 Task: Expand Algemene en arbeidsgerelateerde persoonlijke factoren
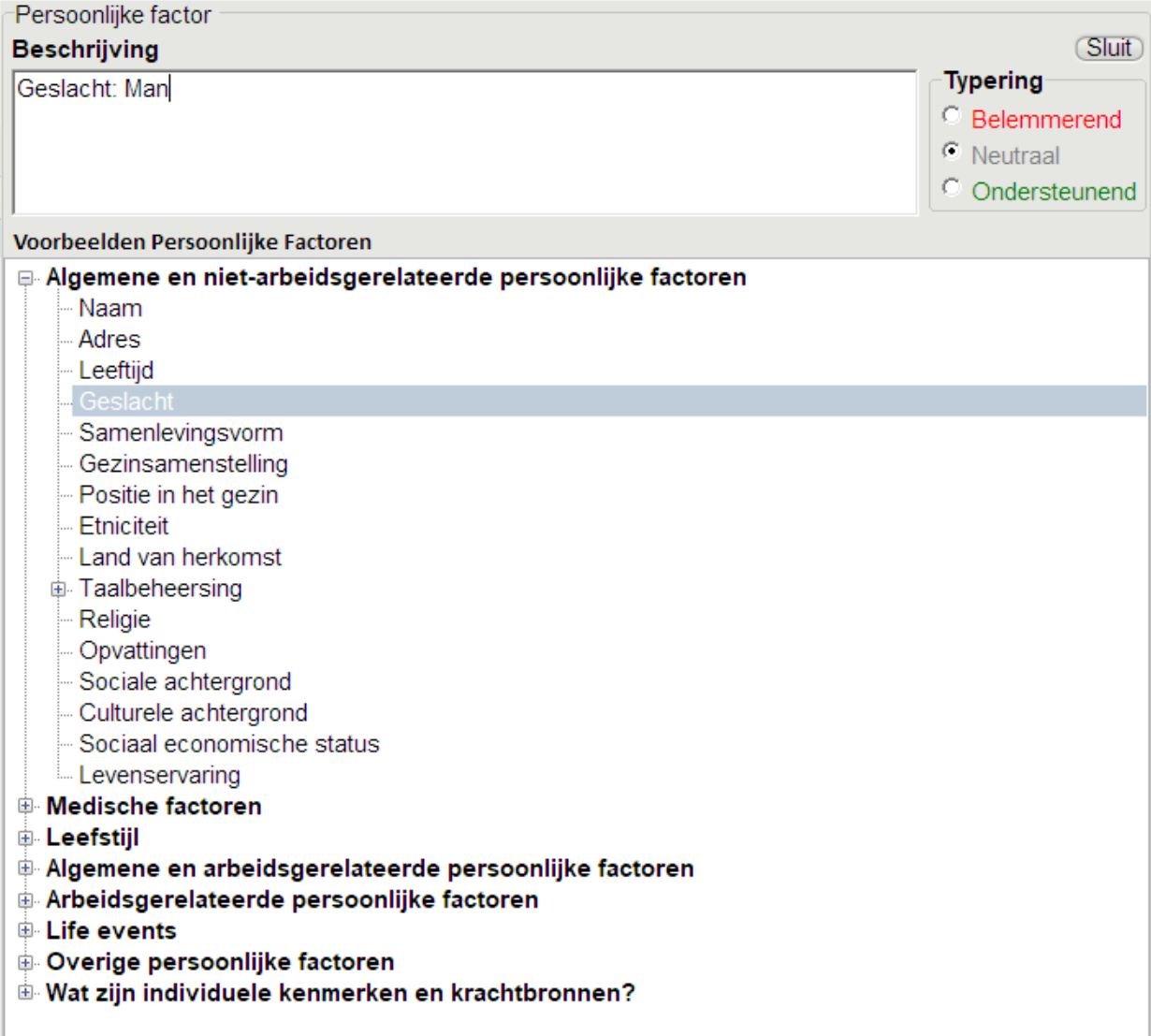click(26, 868)
